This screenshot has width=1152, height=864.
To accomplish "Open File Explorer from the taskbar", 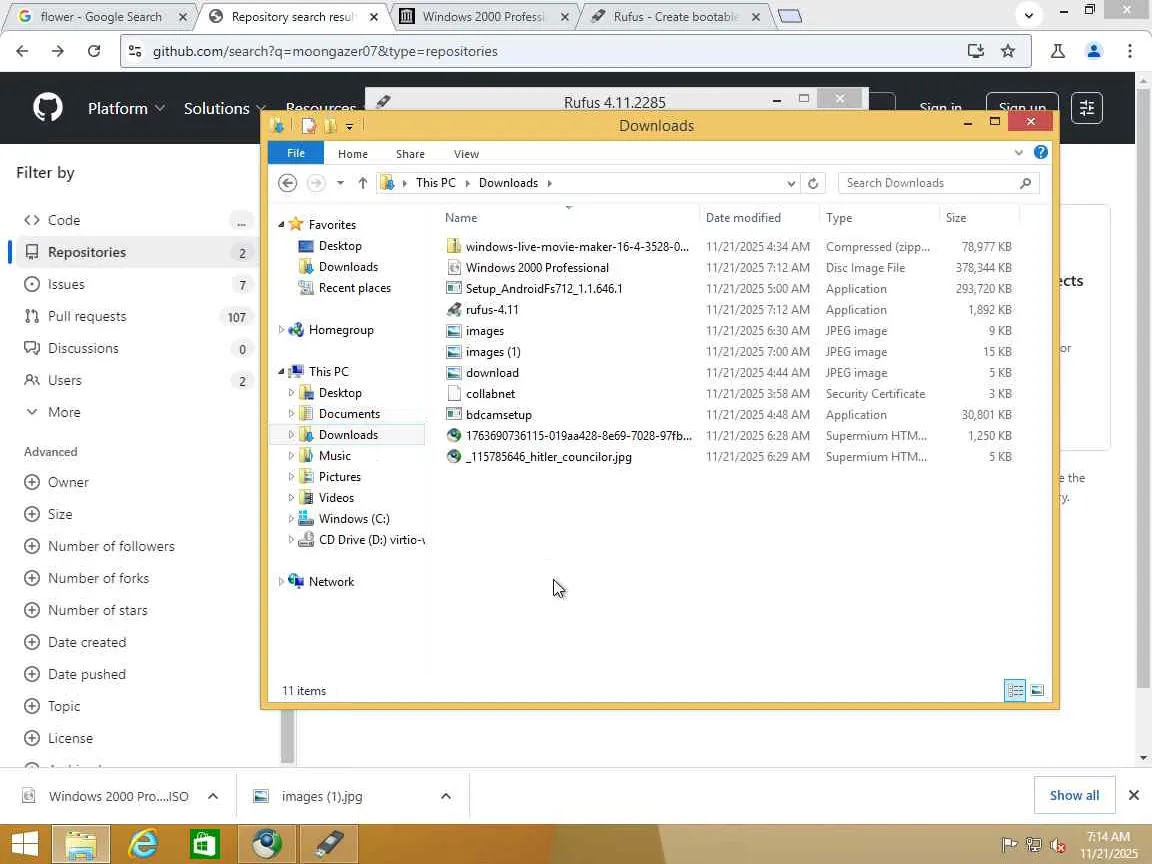I will click(81, 844).
